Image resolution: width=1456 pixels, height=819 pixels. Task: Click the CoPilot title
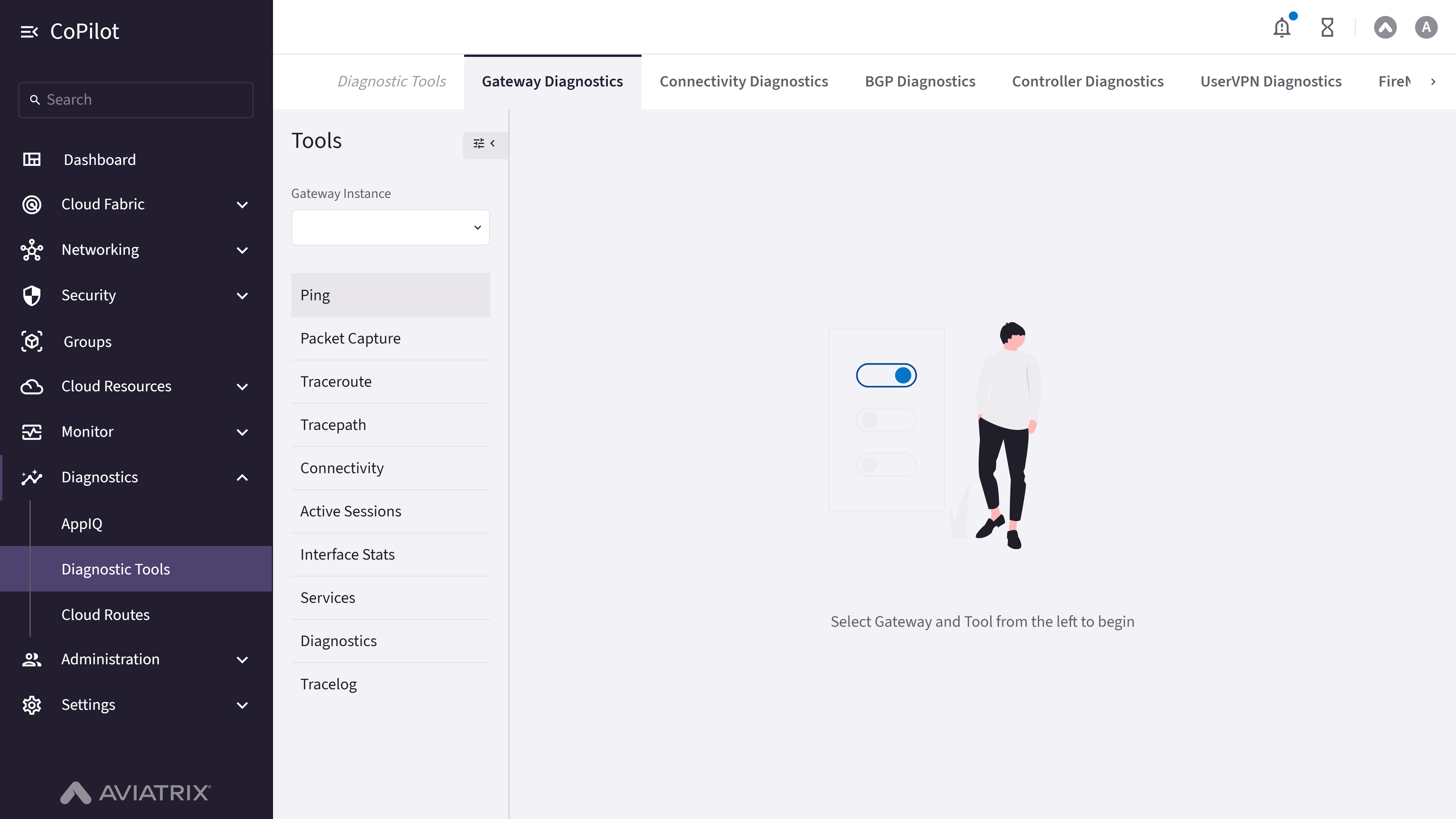[x=85, y=32]
